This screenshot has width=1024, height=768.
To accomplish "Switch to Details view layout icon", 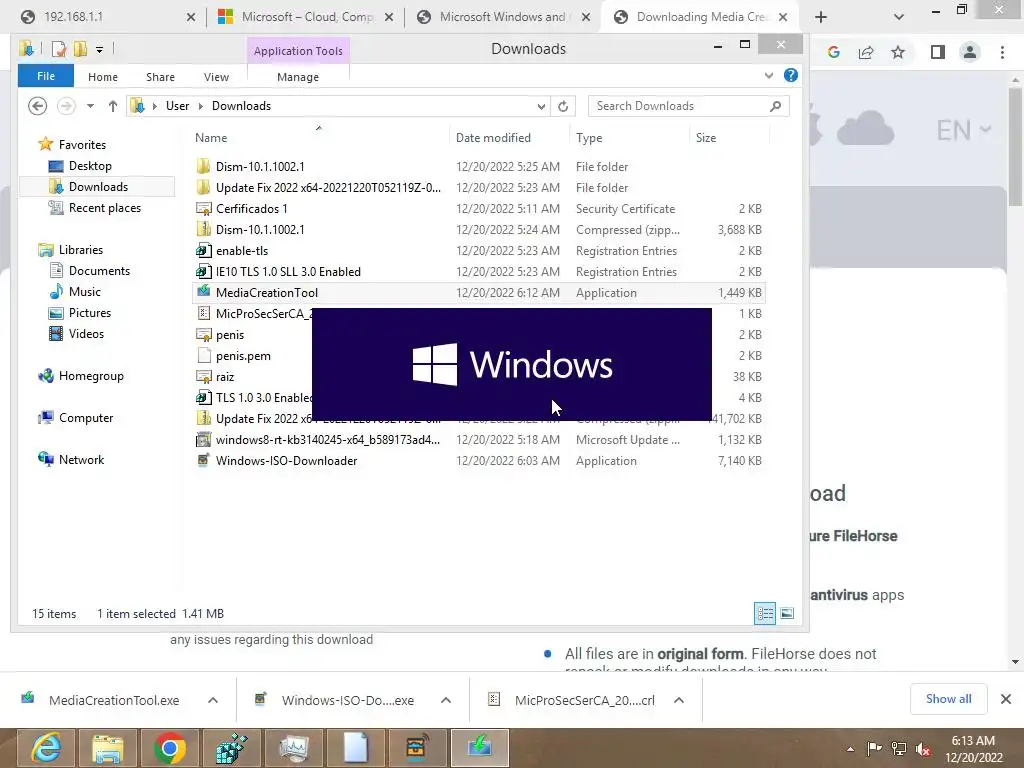I will (765, 613).
